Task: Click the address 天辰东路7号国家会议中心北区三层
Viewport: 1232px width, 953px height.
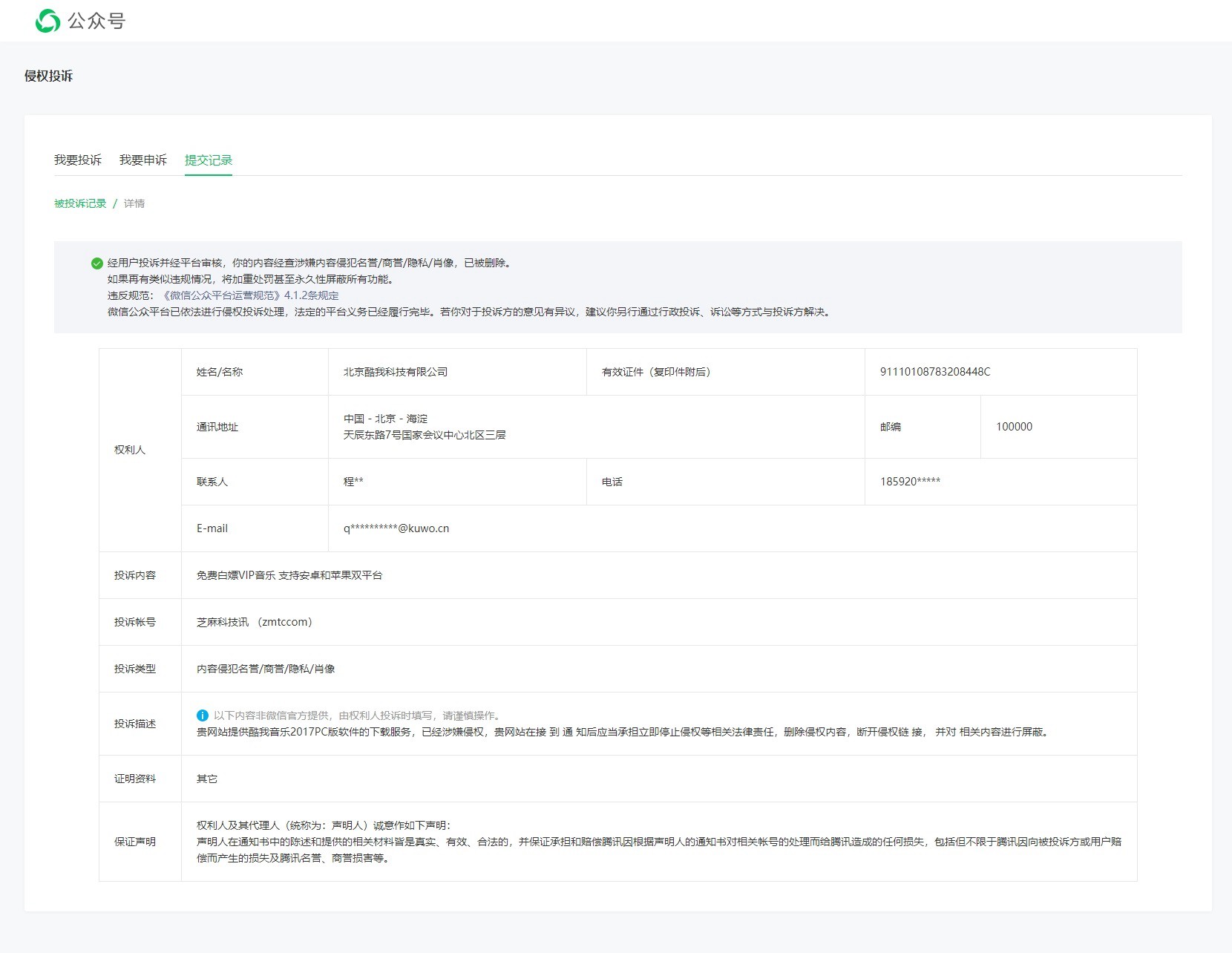Action: [425, 435]
